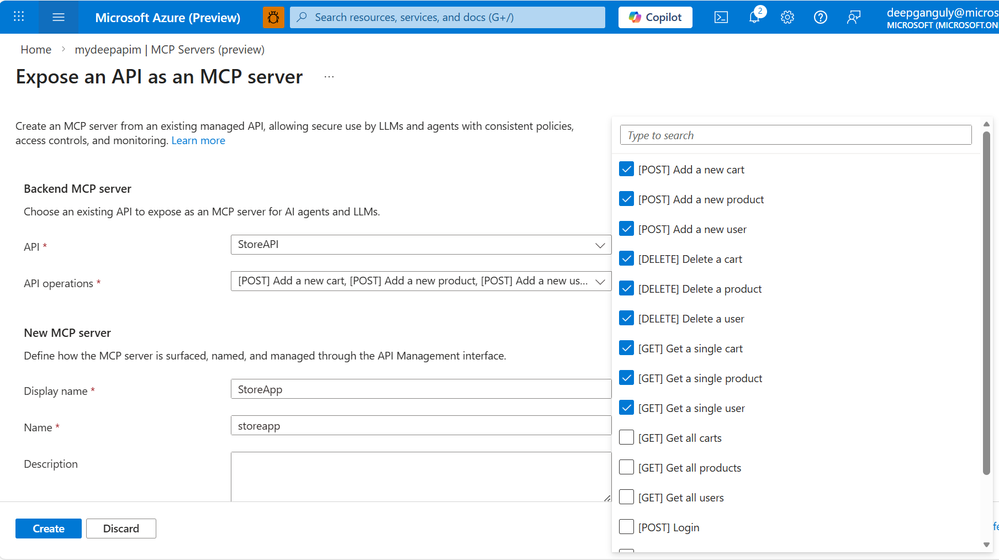Viewport: 999px width, 560px height.
Task: Click the operations list vertical scrollbar
Action: coord(986,300)
